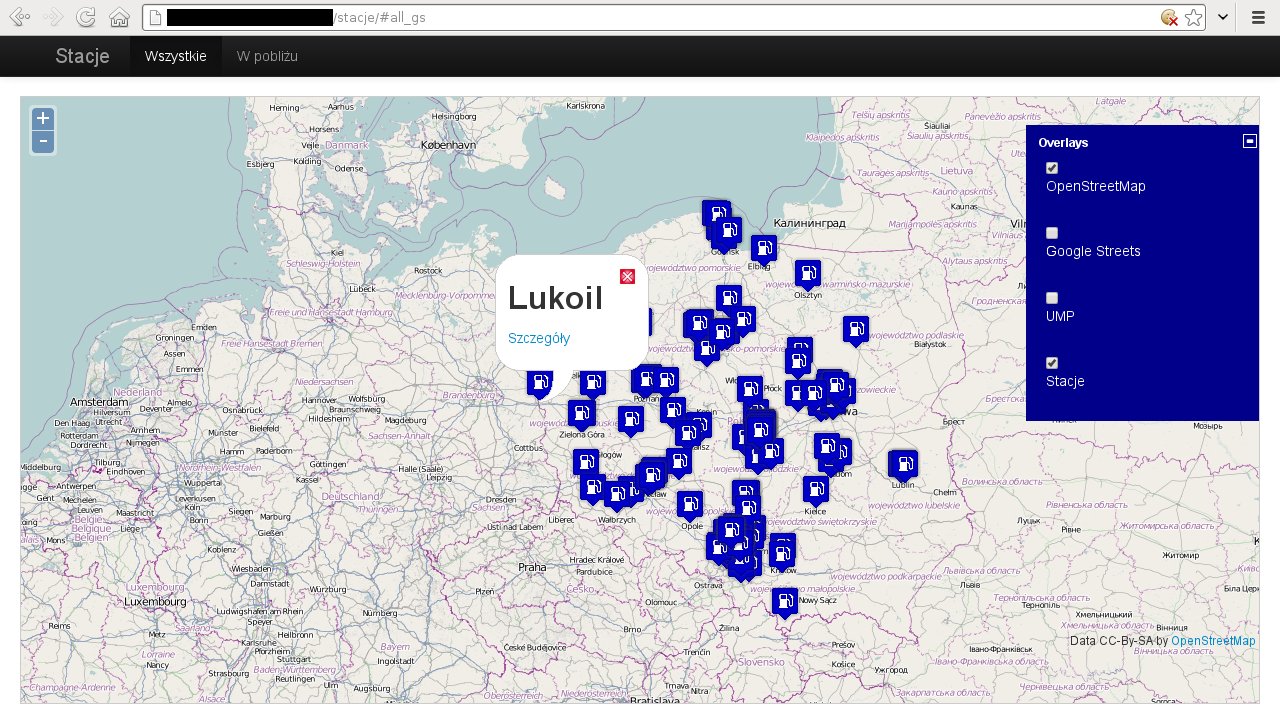Click the UMP layer label

tap(1060, 316)
